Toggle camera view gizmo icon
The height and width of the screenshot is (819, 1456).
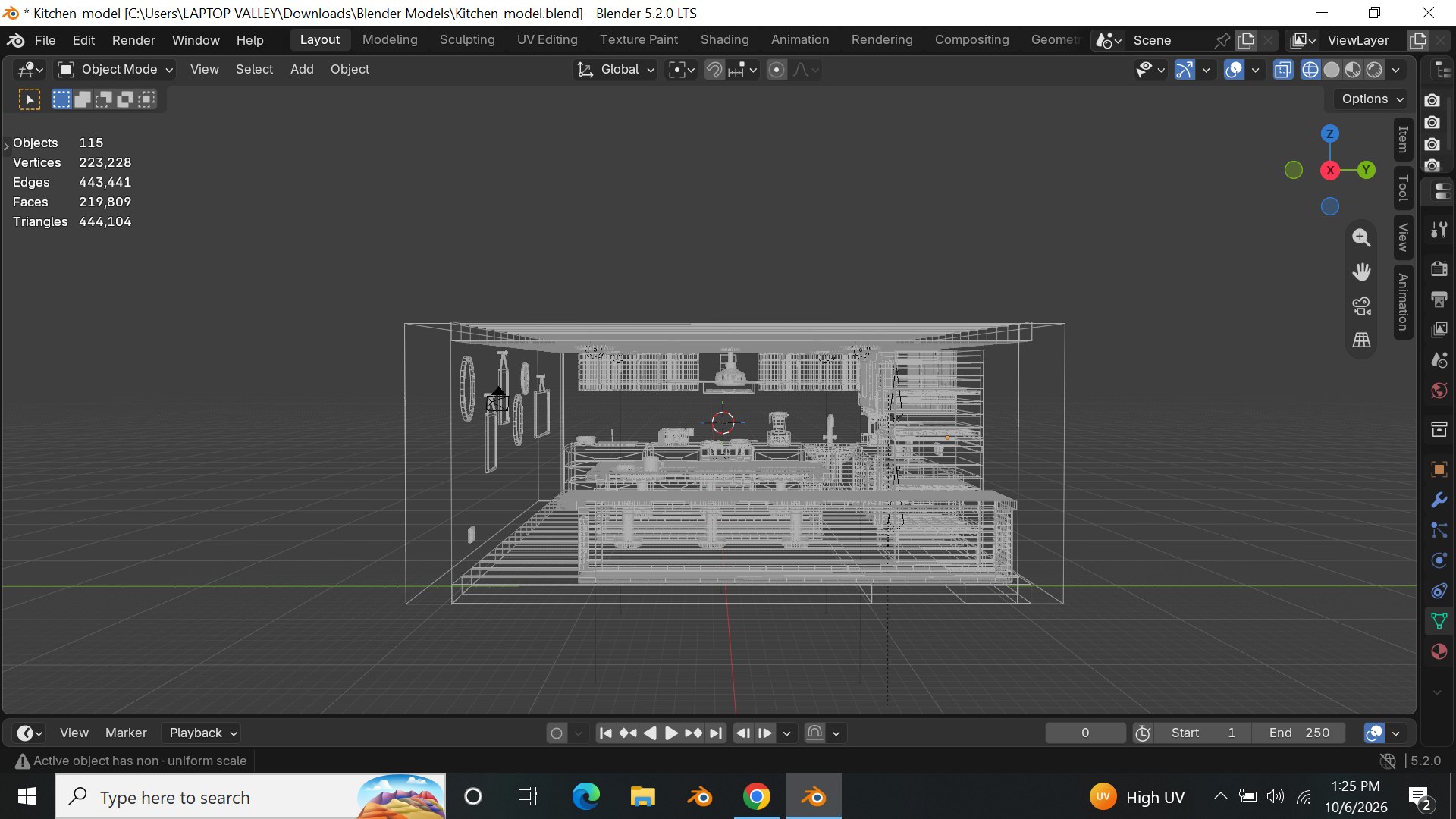1361,306
